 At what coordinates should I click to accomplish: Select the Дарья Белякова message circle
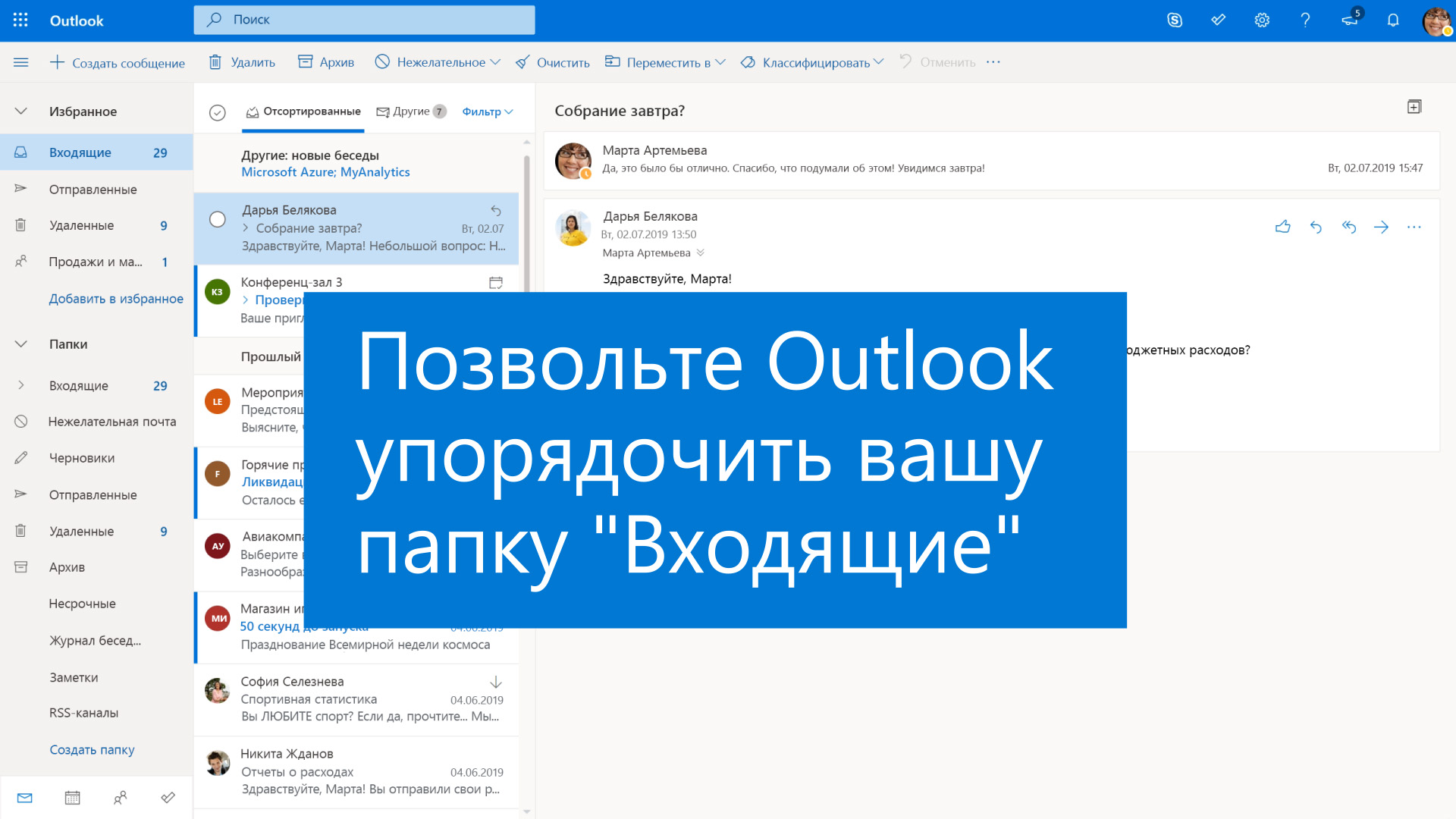pyautogui.click(x=218, y=219)
